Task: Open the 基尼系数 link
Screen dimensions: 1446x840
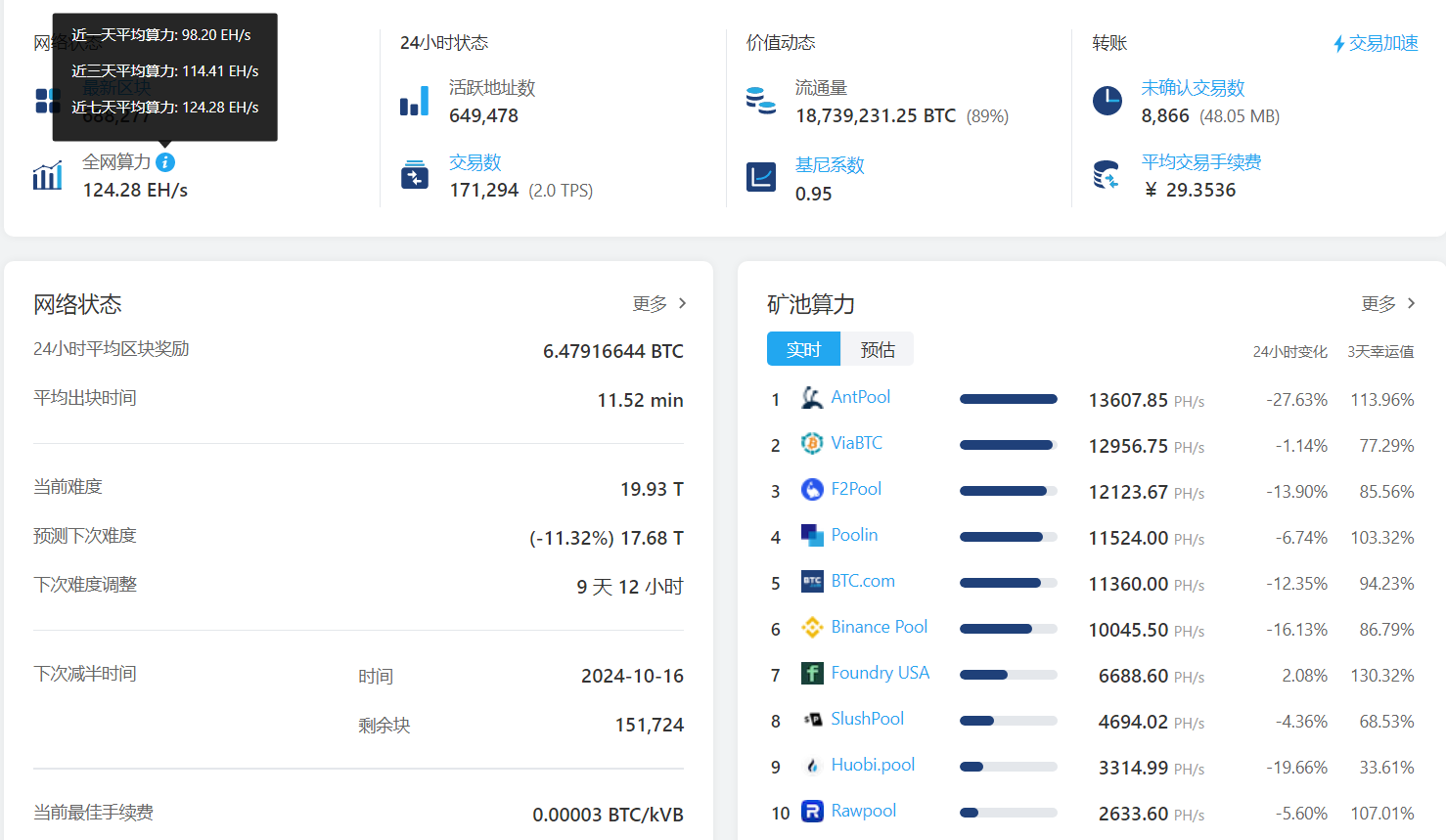Action: click(x=830, y=165)
